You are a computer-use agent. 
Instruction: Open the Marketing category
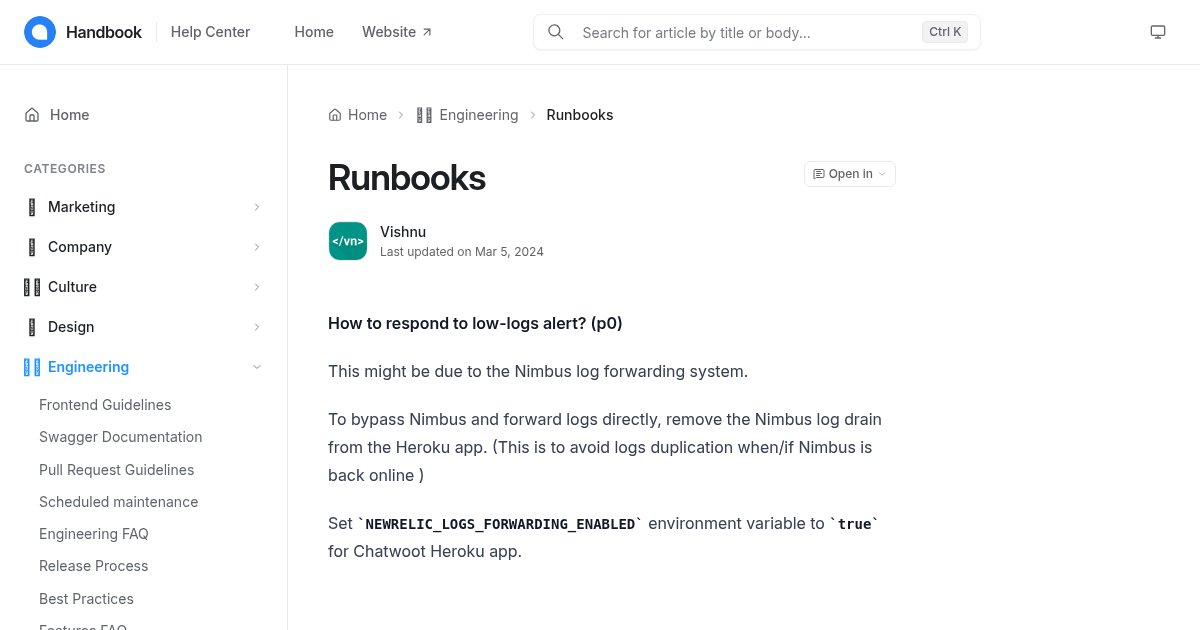tap(82, 207)
